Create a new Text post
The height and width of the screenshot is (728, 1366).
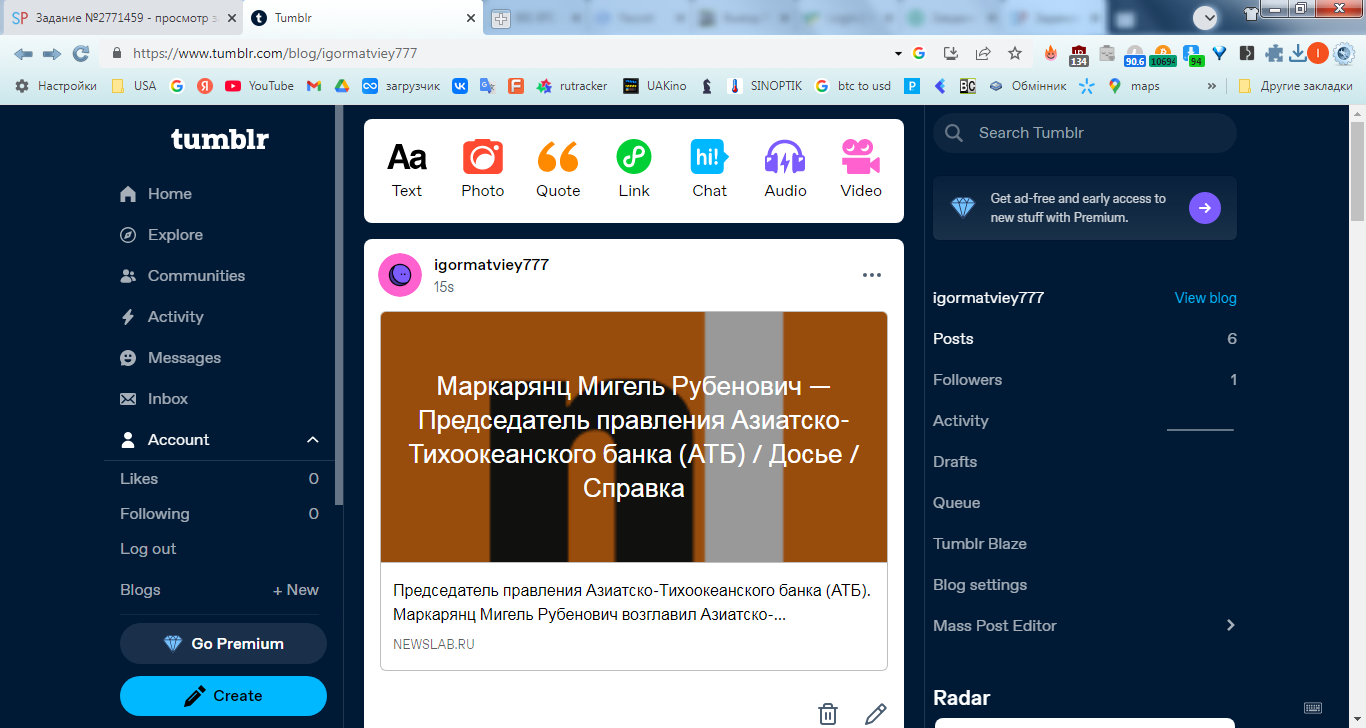click(406, 170)
